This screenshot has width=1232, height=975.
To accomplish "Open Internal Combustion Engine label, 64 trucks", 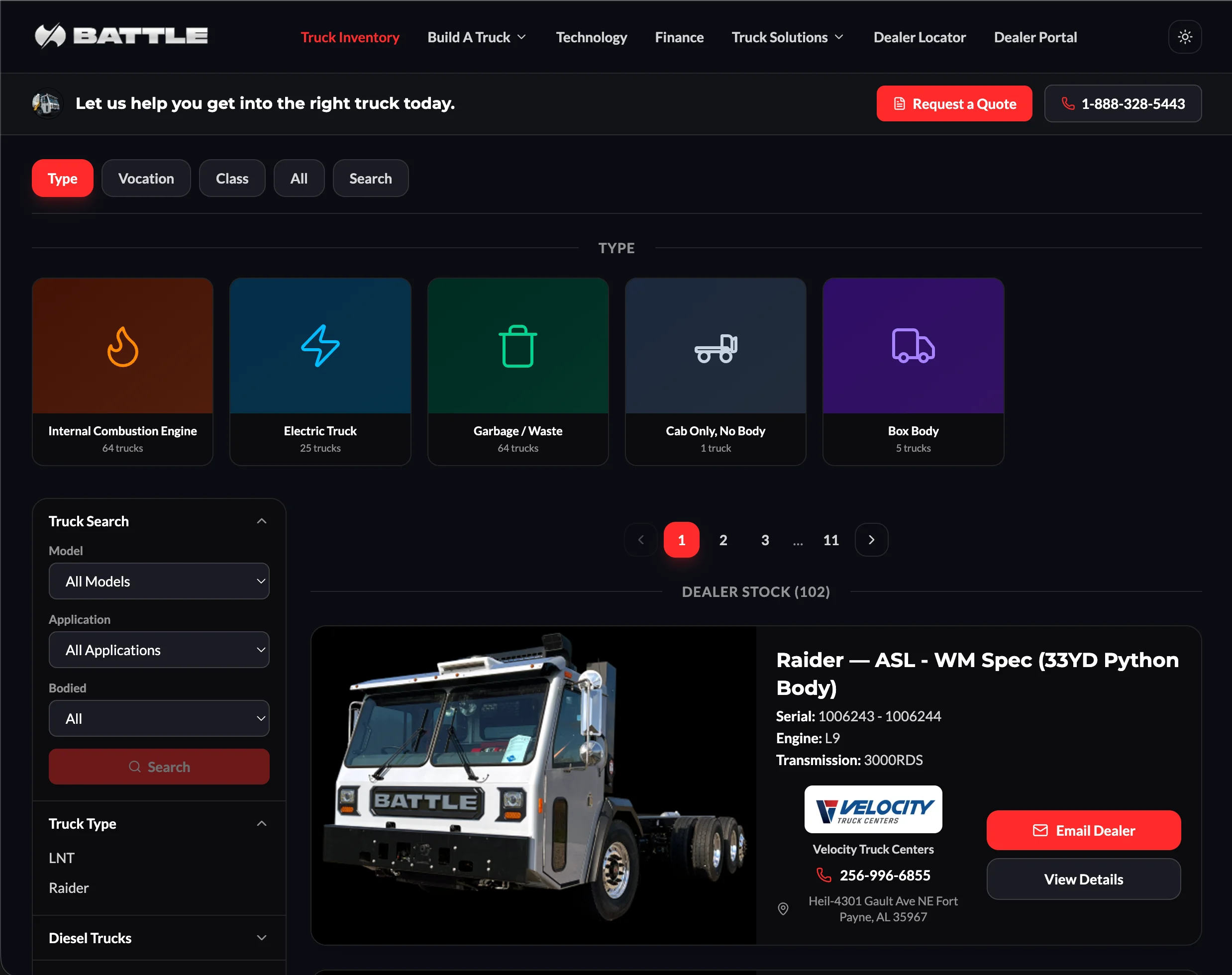I will [123, 439].
